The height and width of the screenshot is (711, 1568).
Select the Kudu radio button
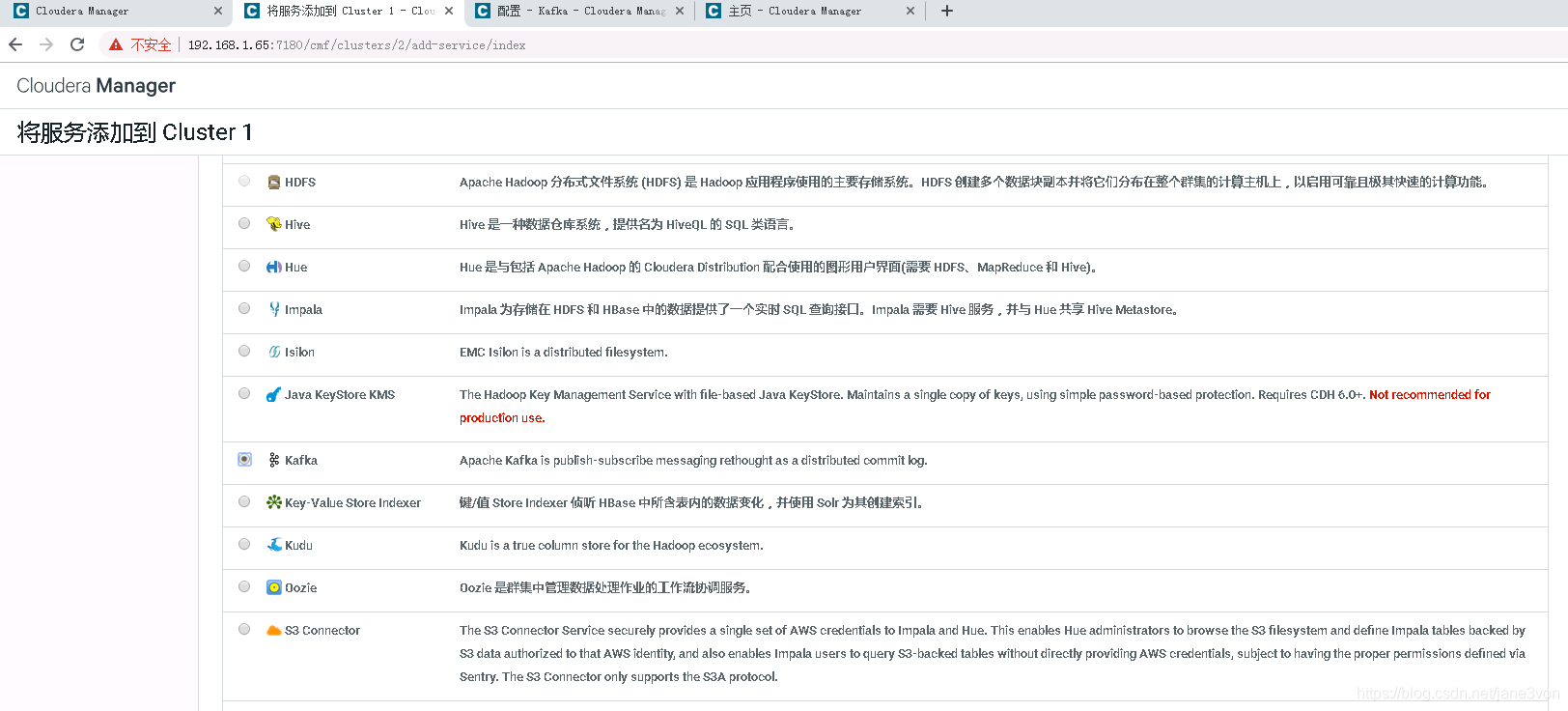(244, 544)
